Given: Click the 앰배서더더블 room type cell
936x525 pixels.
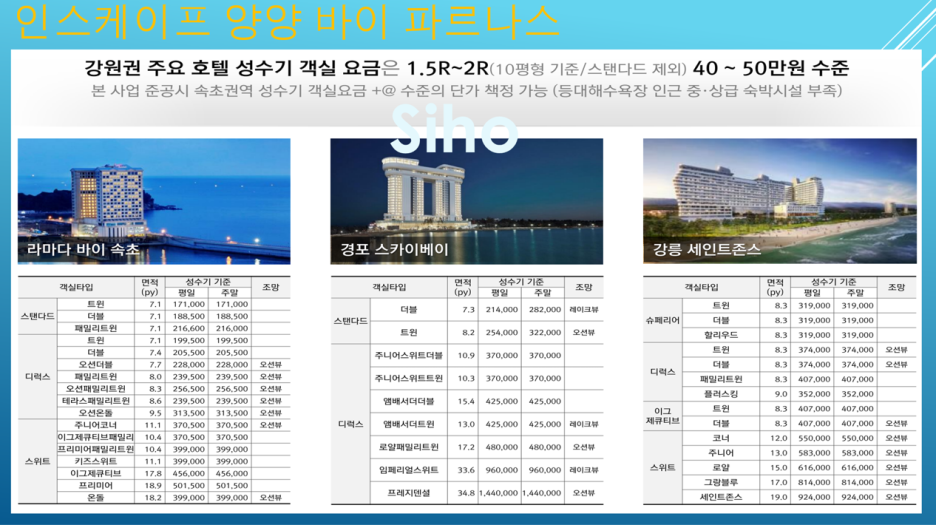Looking at the screenshot, I should click(409, 401).
